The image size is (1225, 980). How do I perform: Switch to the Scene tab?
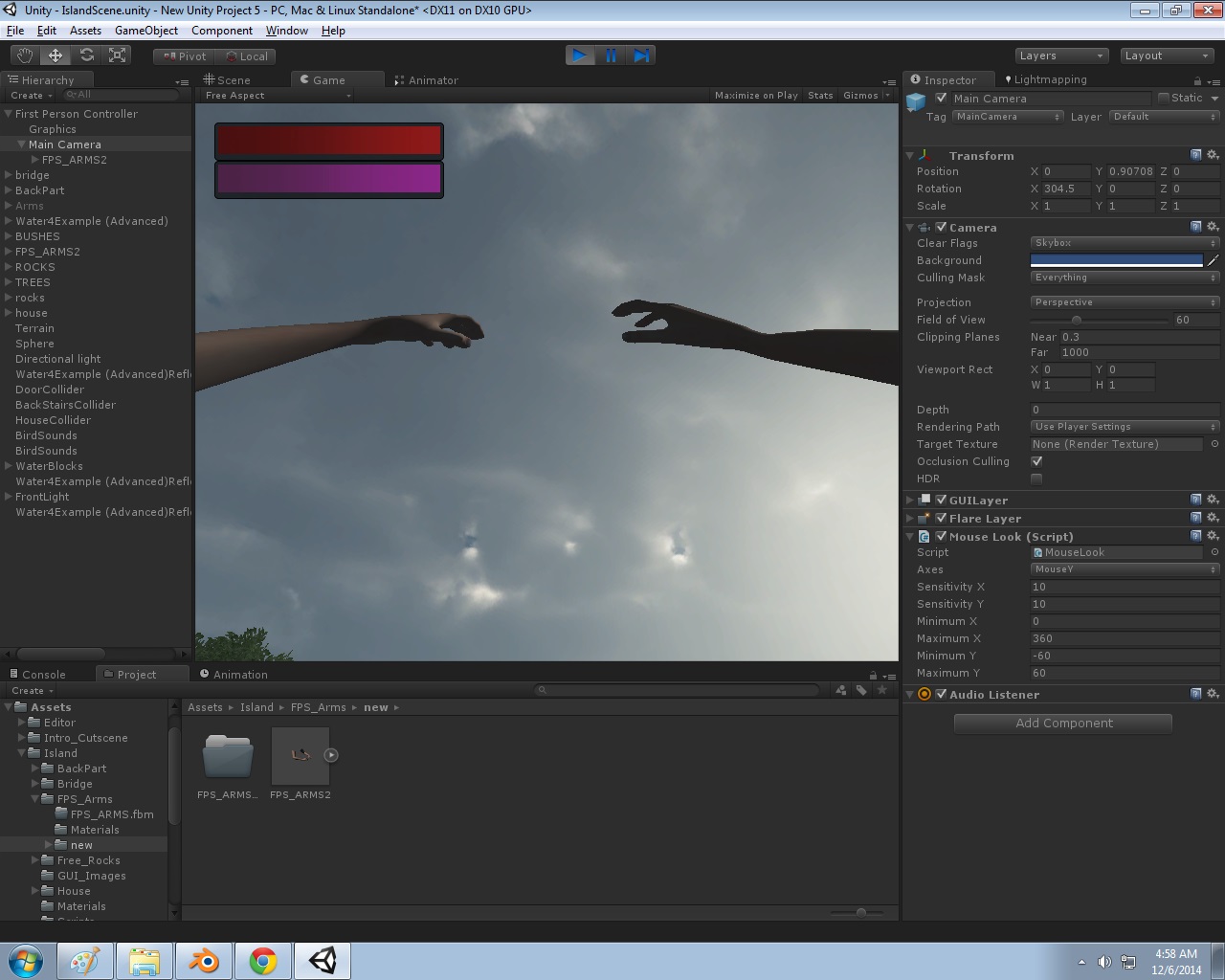click(x=227, y=80)
